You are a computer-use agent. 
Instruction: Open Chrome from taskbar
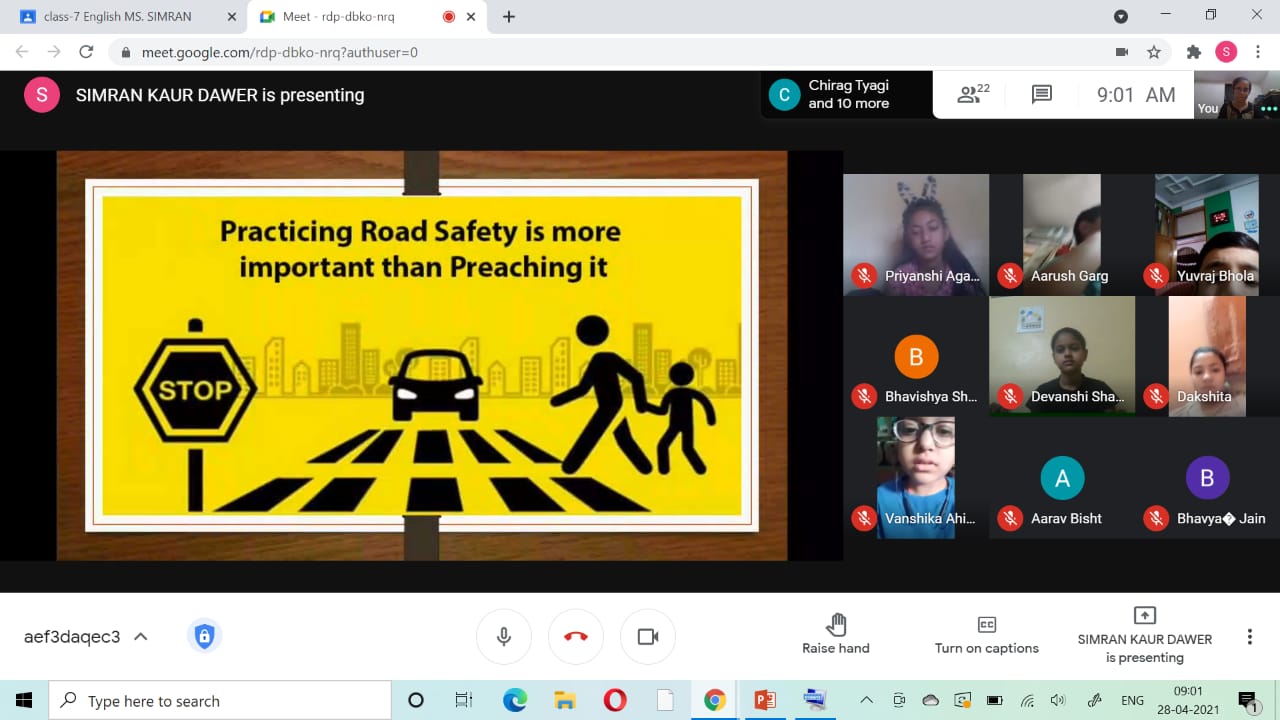pos(714,700)
